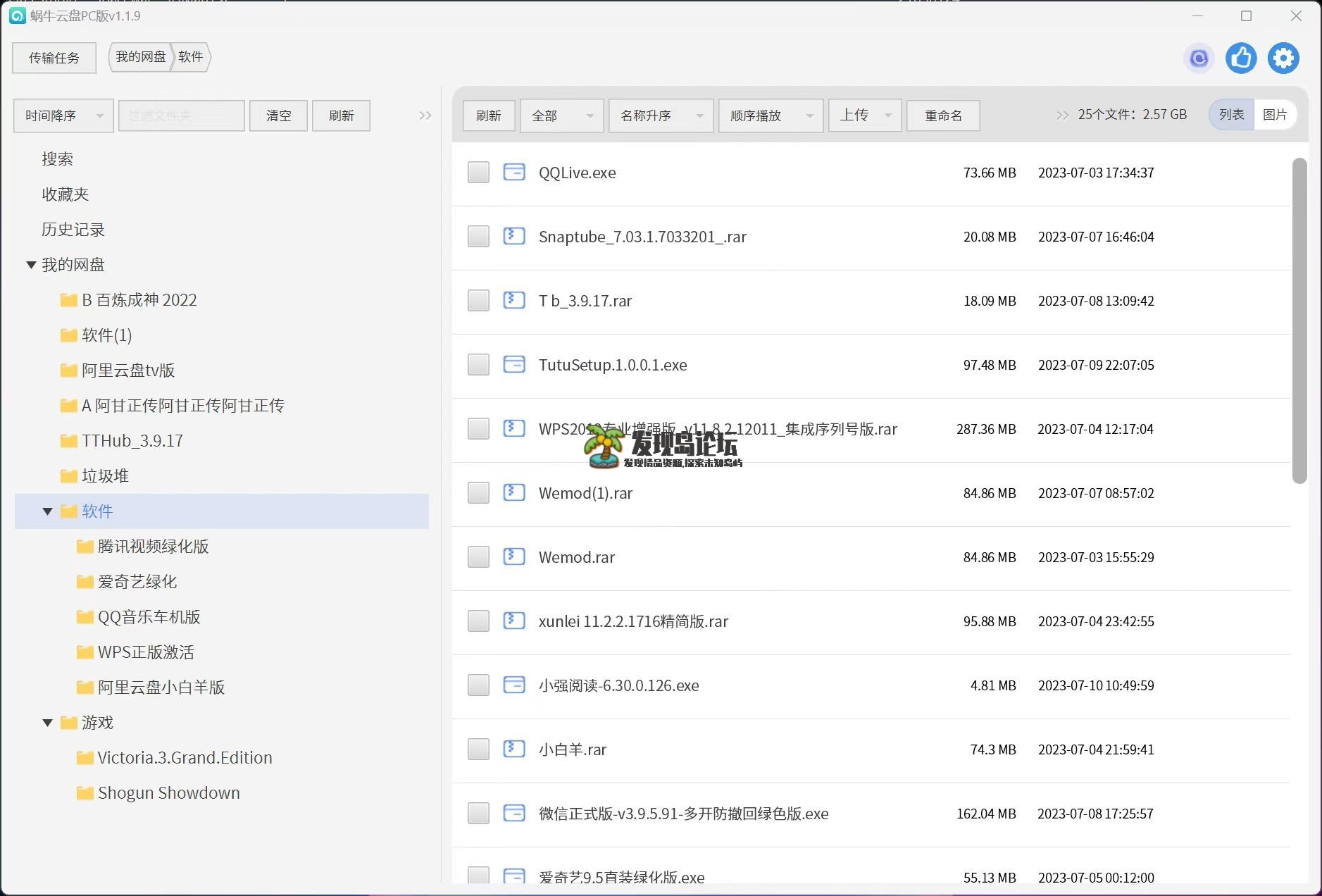Click the Shogun Showdown folder icon
1322x896 pixels.
(85, 793)
